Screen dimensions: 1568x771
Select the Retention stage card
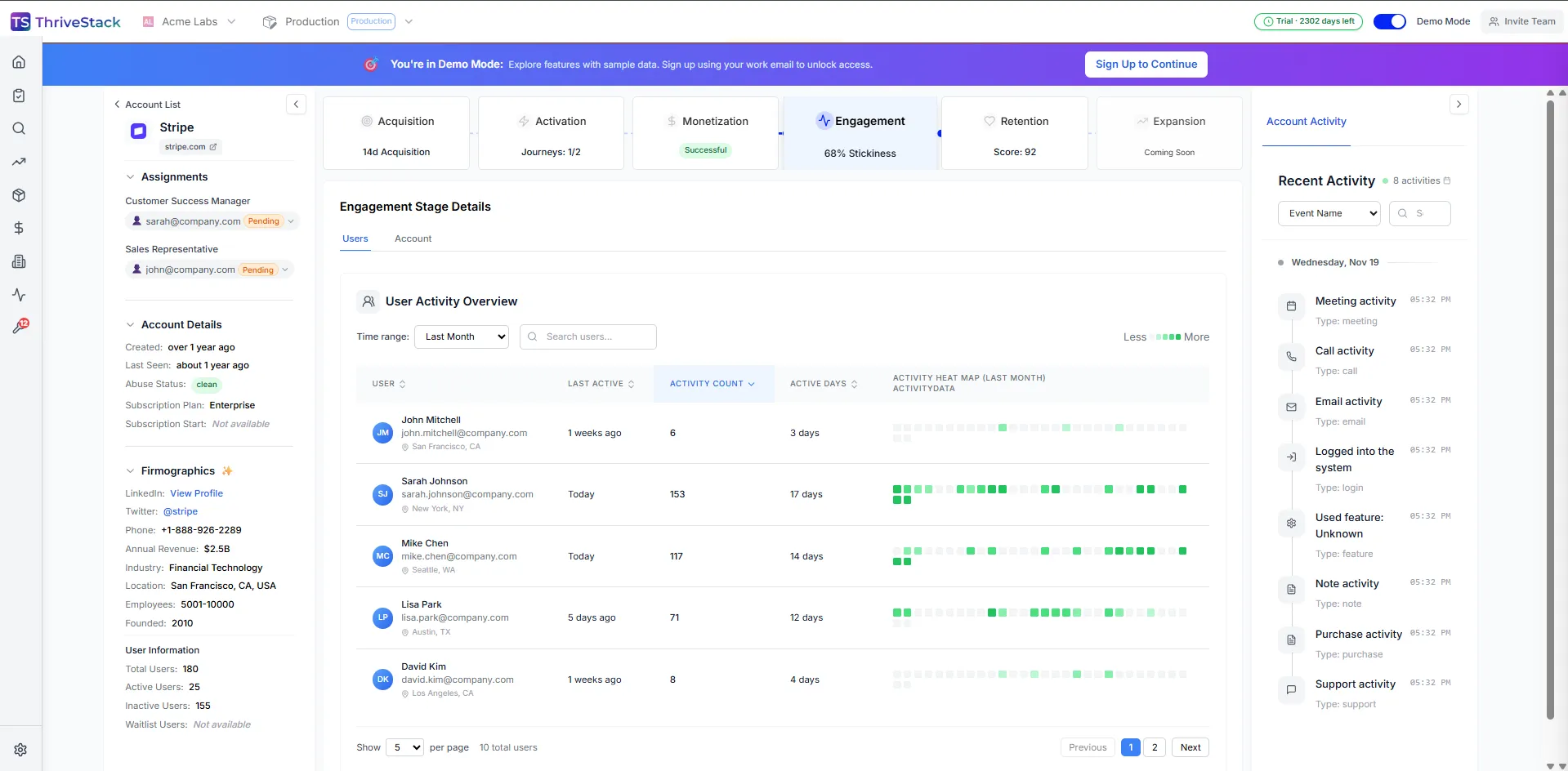pyautogui.click(x=1014, y=133)
